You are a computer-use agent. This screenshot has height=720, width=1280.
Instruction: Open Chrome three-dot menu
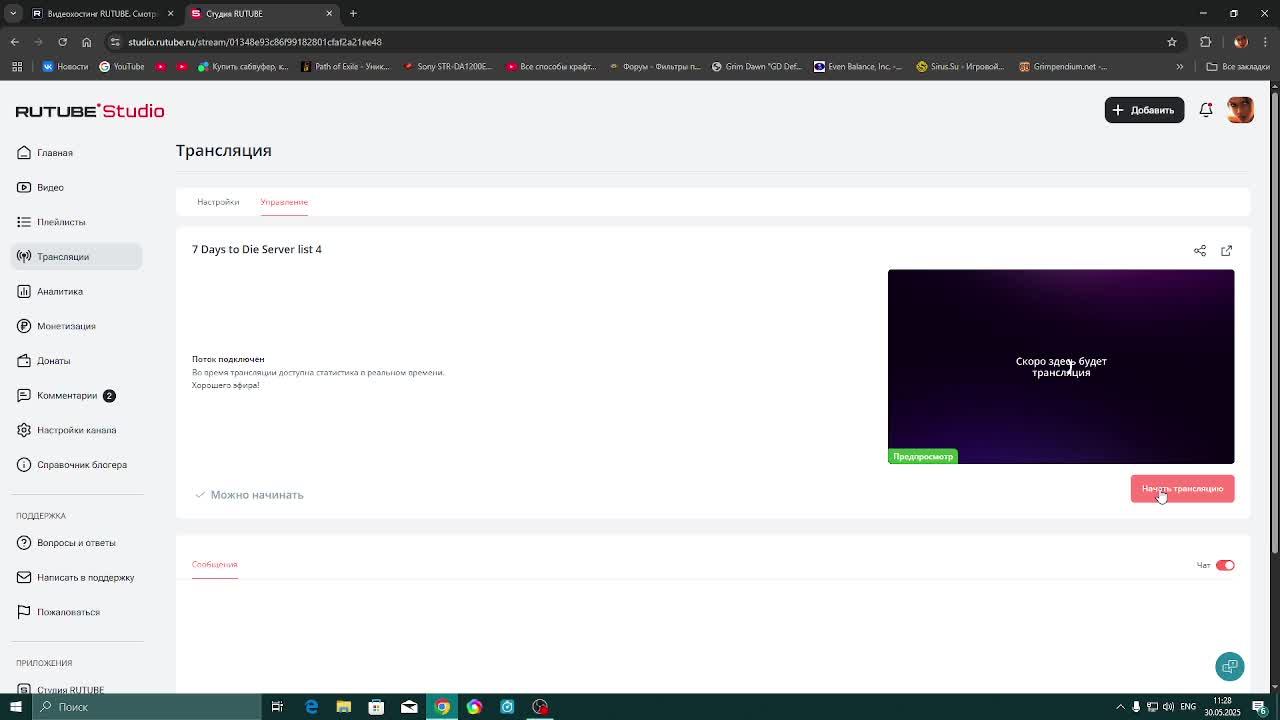1265,42
